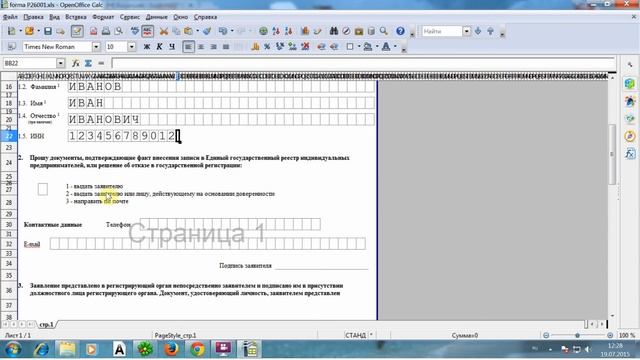Run the Spelling check icon
This screenshot has width=640, height=360.
(x=135, y=31)
